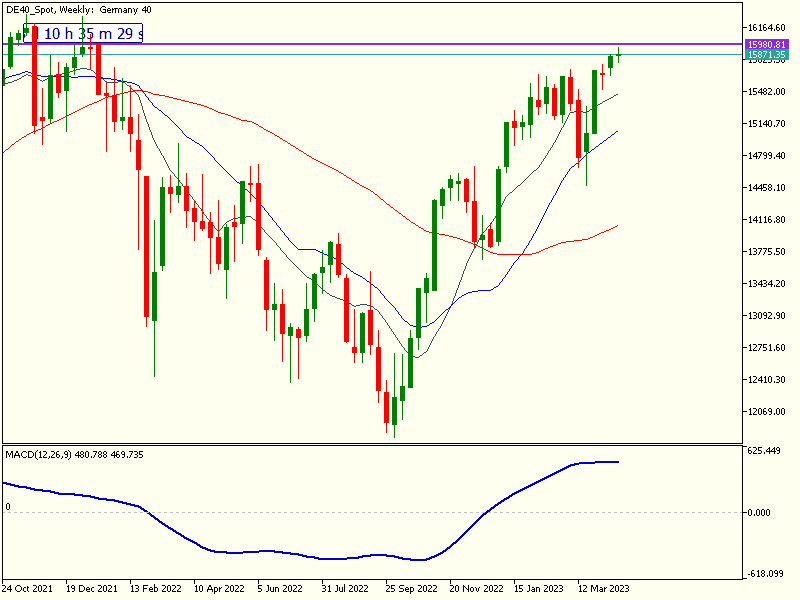
Task: Click the 24 Oct 2021 date label
Action: [x=30, y=589]
